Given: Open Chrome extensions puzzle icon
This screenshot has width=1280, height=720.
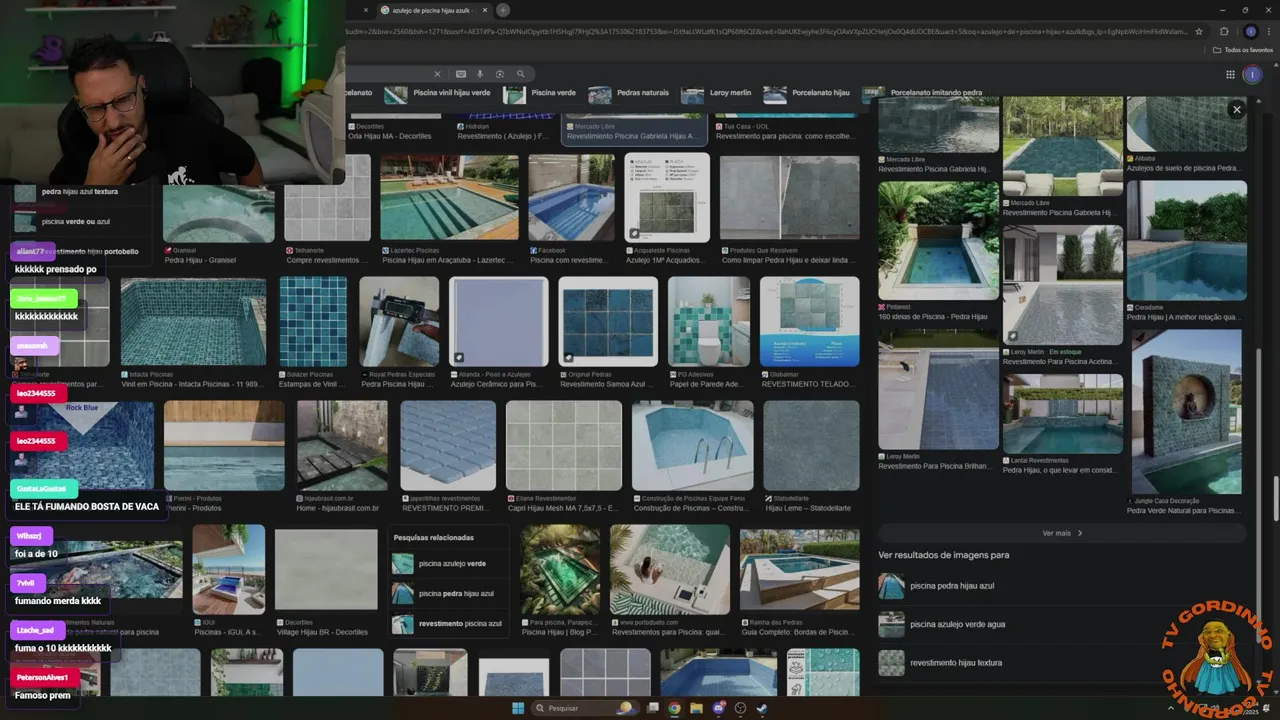Looking at the screenshot, I should coord(1224,31).
